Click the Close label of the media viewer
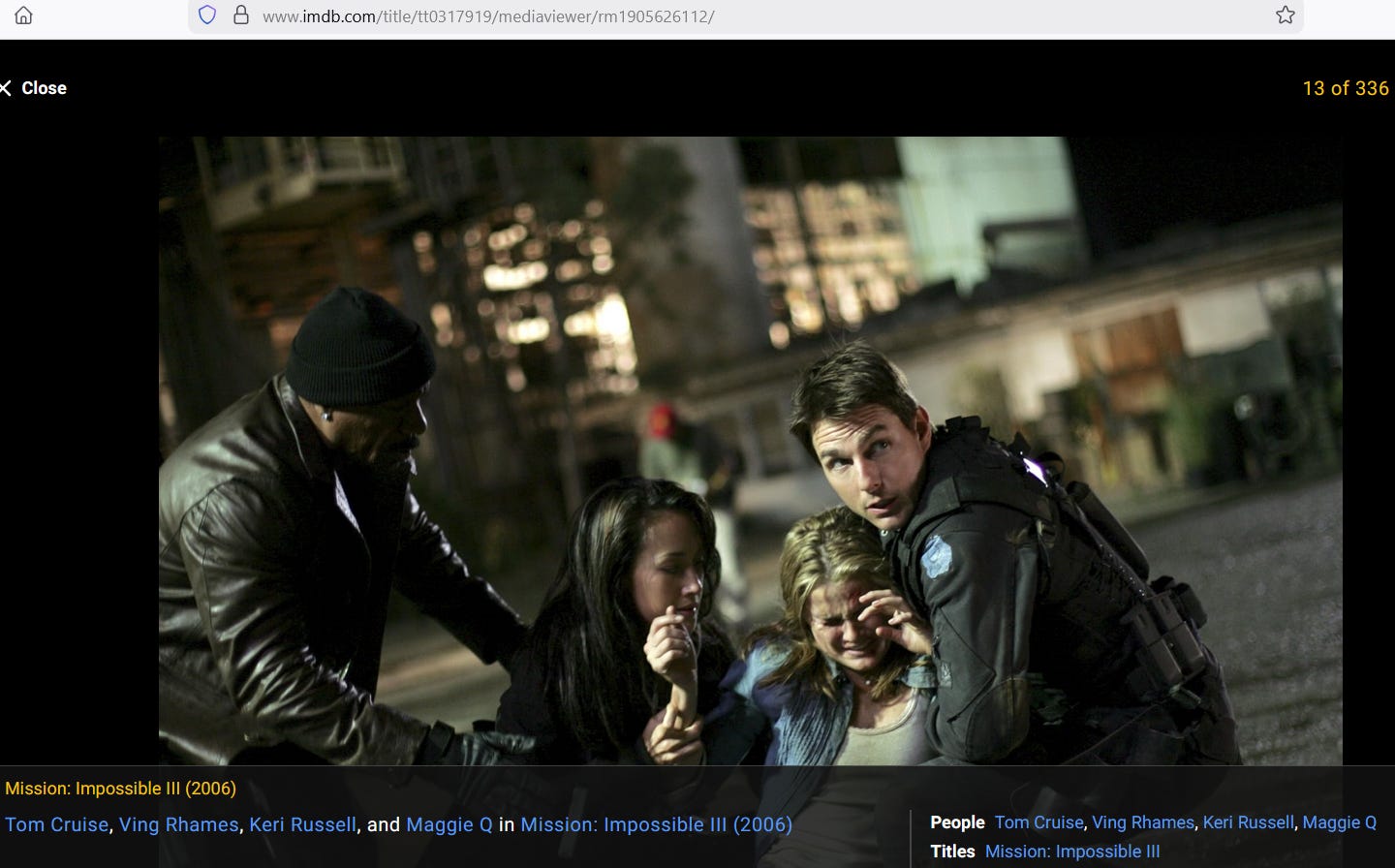Screen dimensions: 1395x868 [44, 88]
